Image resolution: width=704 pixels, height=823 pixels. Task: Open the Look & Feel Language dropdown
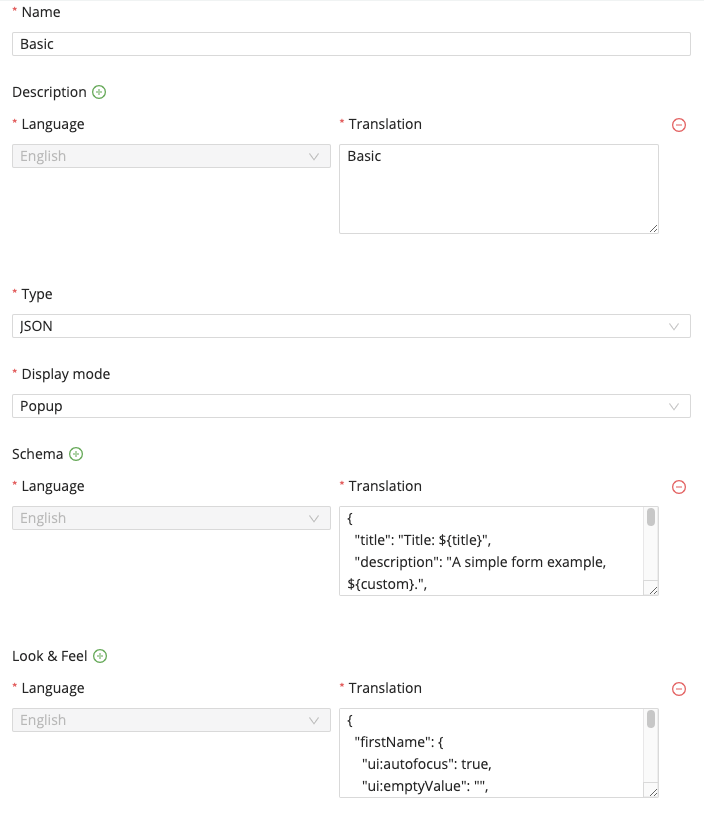point(170,719)
